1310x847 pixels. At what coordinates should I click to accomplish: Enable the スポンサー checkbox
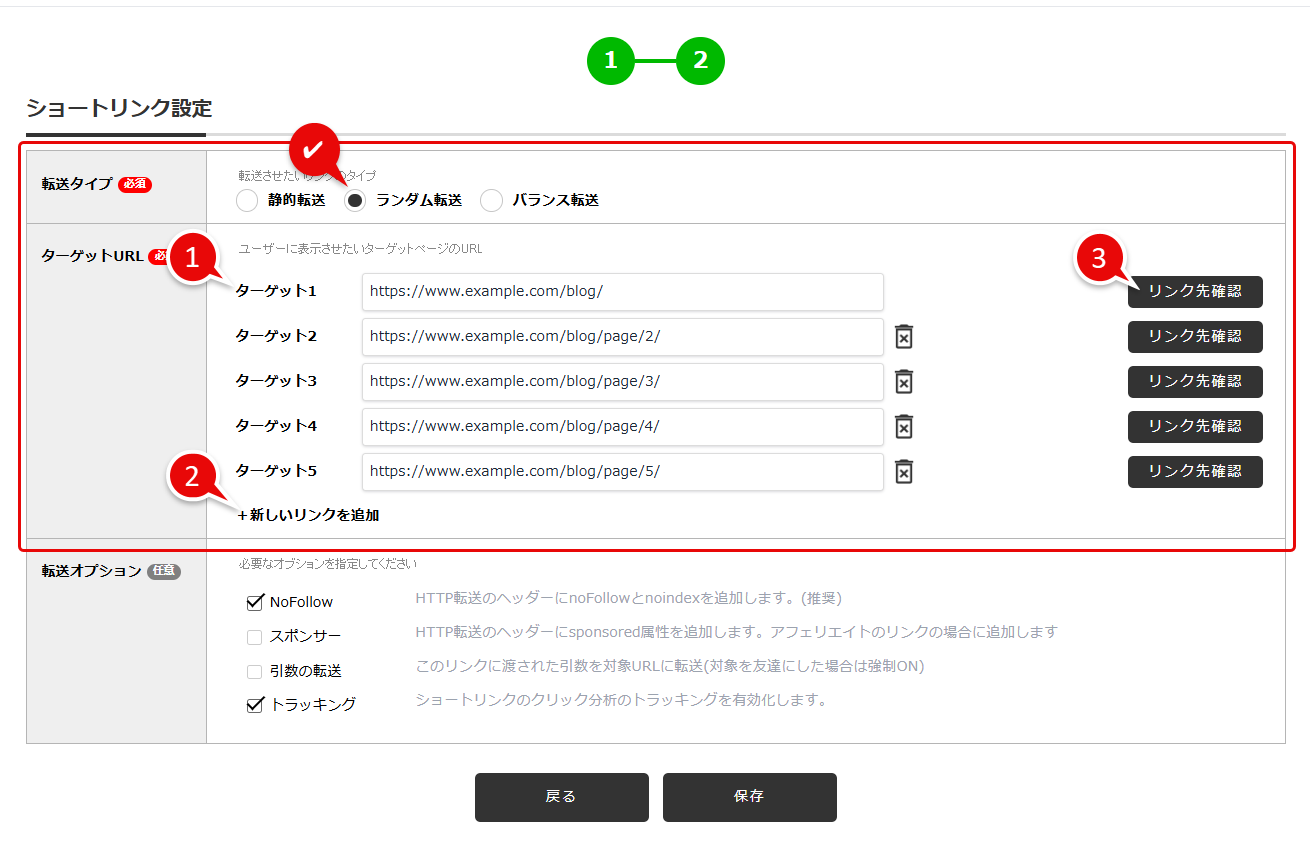tap(255, 637)
